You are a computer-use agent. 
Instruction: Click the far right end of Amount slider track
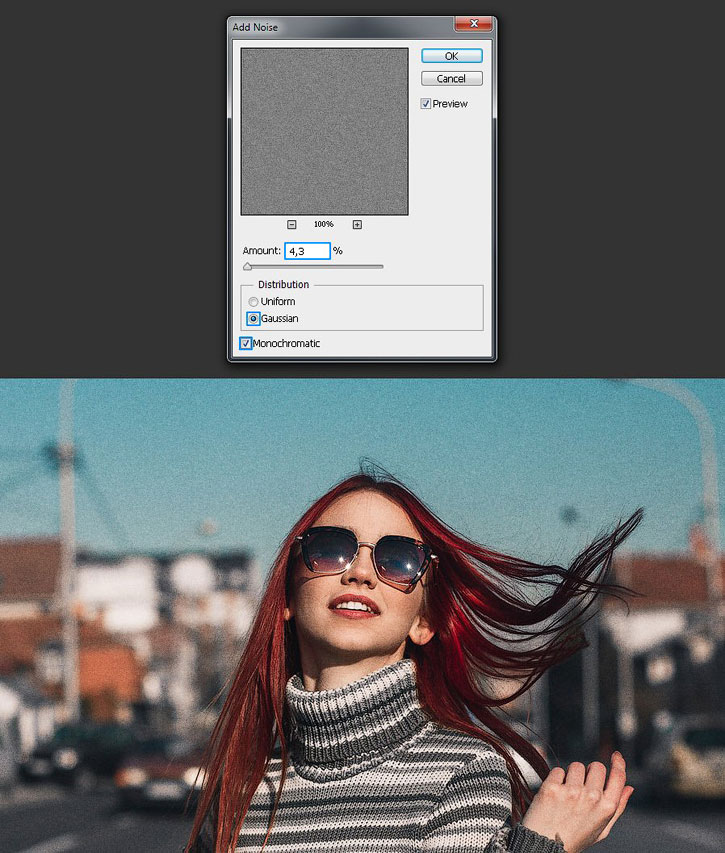coord(381,267)
